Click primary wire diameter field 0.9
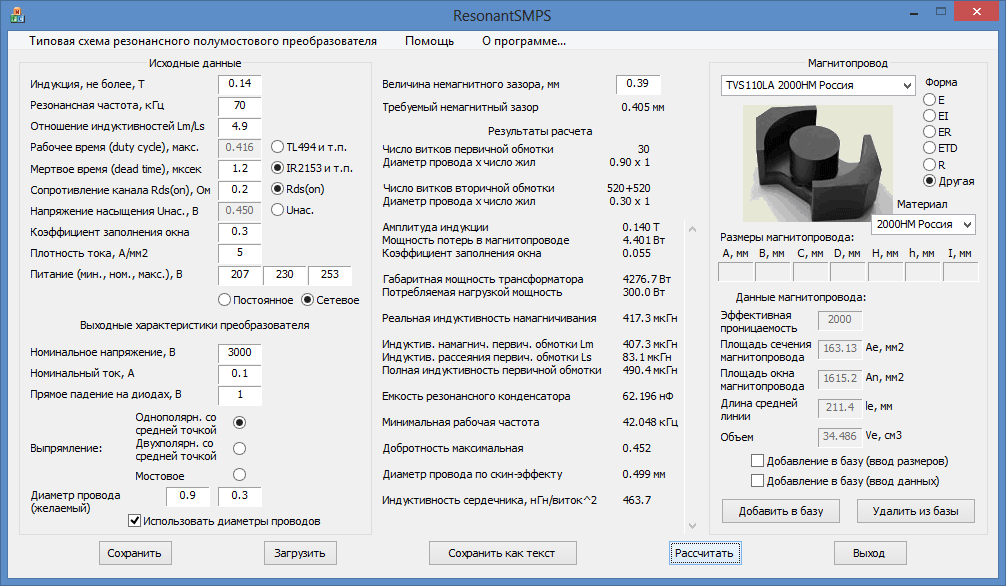1006x586 pixels. coord(187,496)
